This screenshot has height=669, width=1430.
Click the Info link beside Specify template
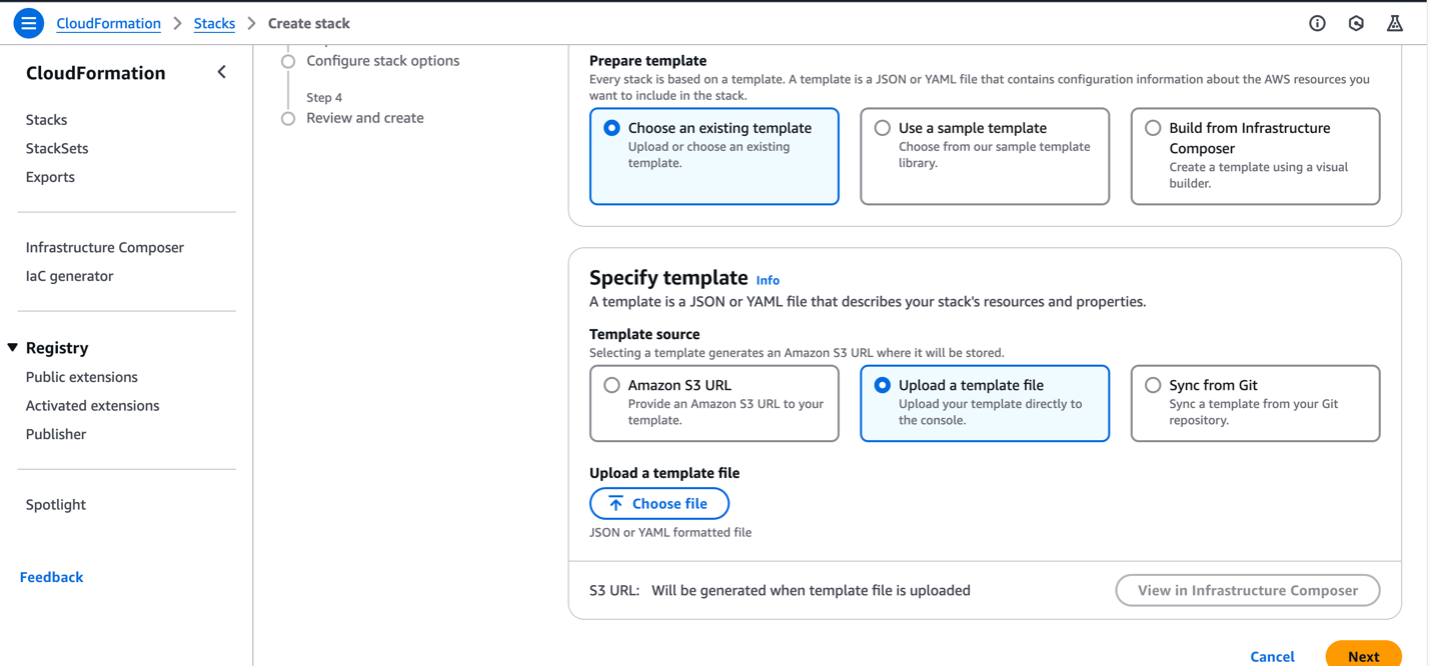tap(768, 280)
